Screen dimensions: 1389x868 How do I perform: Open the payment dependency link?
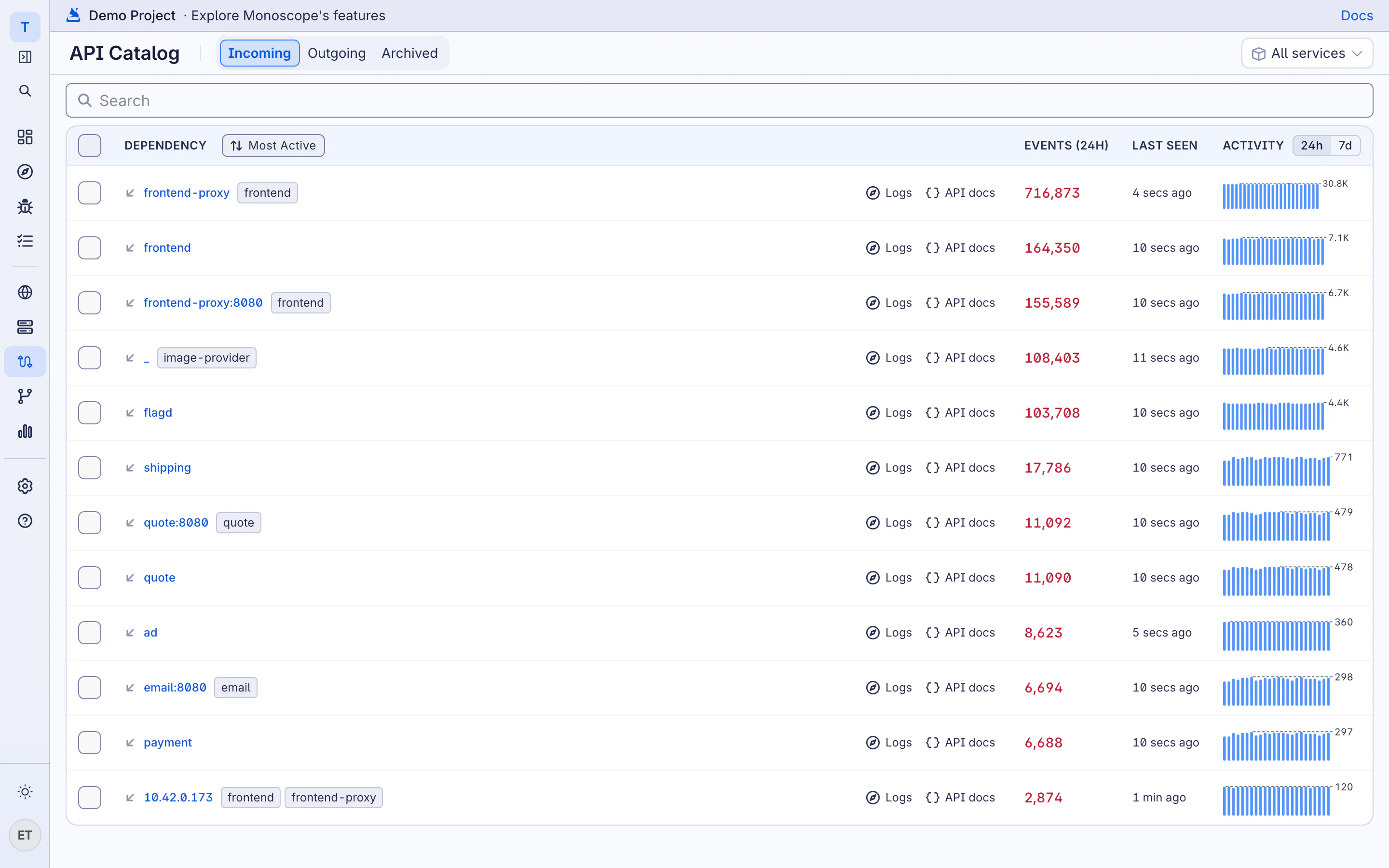(x=168, y=743)
